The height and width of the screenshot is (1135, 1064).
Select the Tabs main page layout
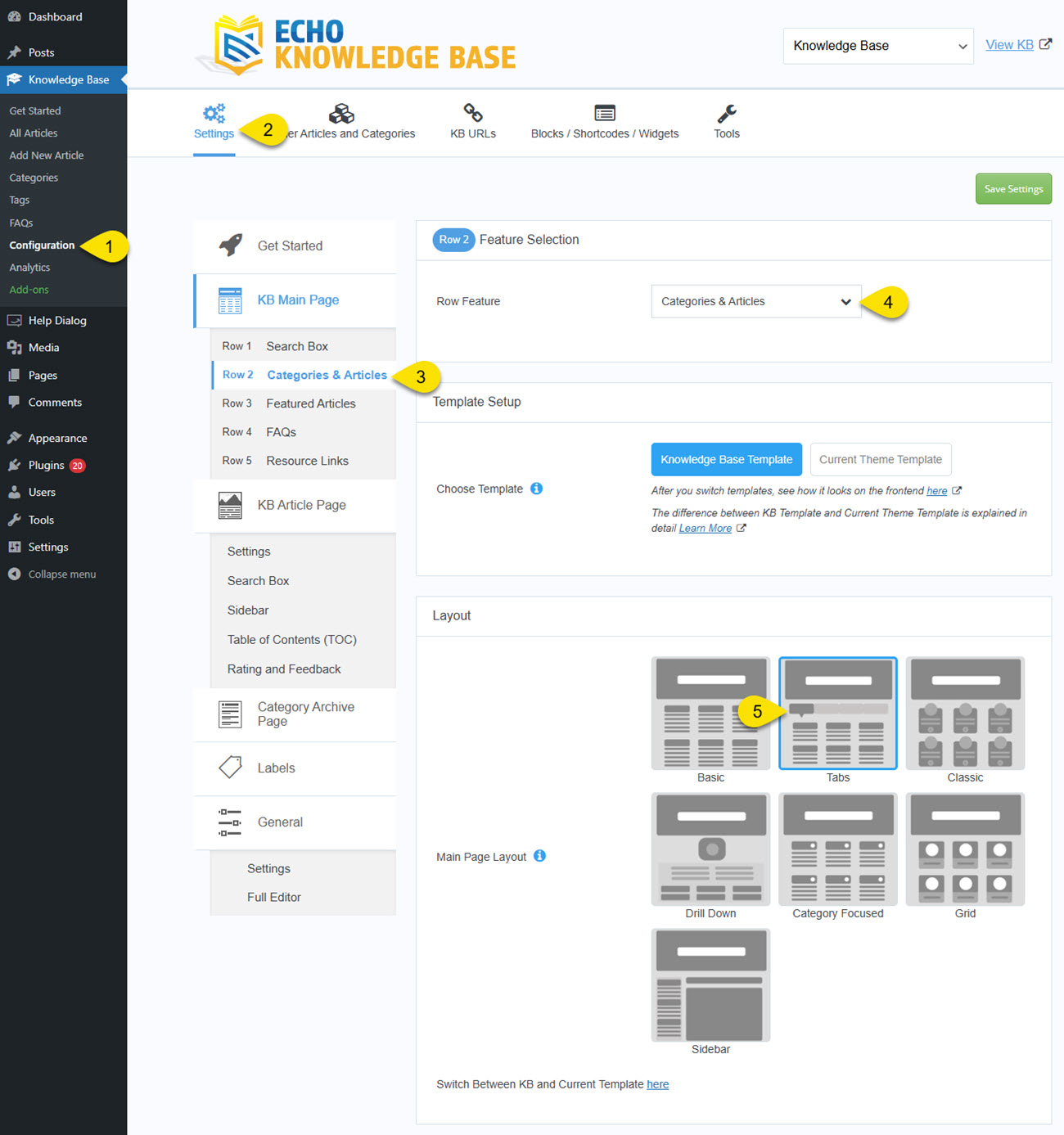837,713
